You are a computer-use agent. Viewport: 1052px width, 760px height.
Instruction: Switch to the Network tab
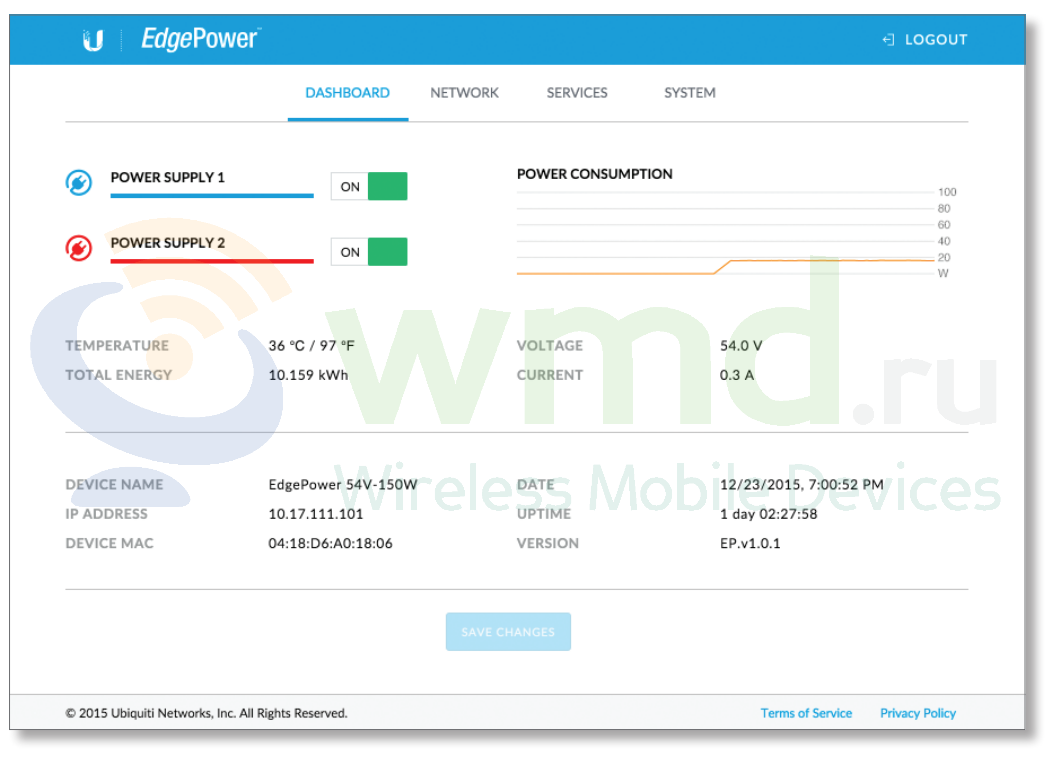tap(464, 93)
